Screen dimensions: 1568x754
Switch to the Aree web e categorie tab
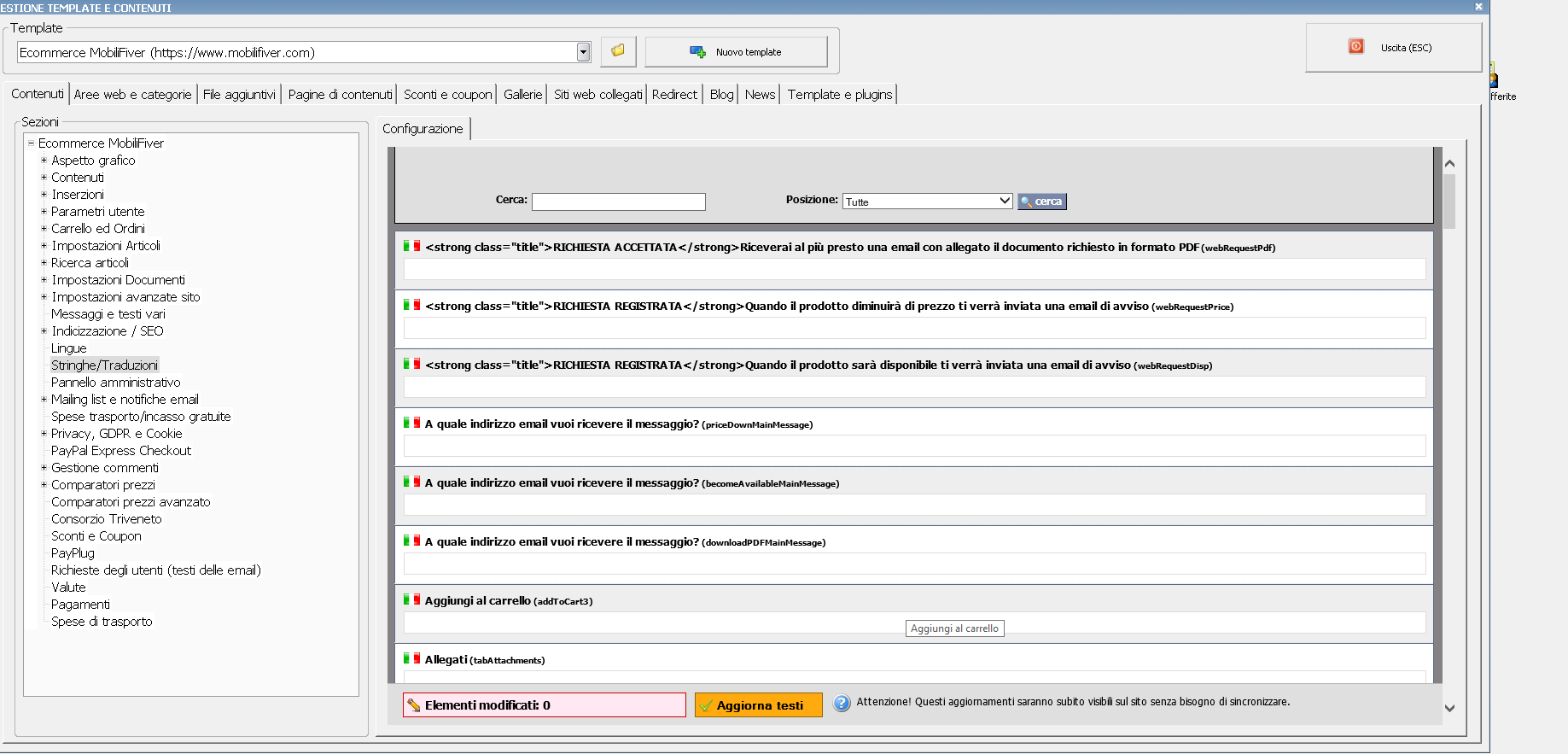pyautogui.click(x=132, y=95)
